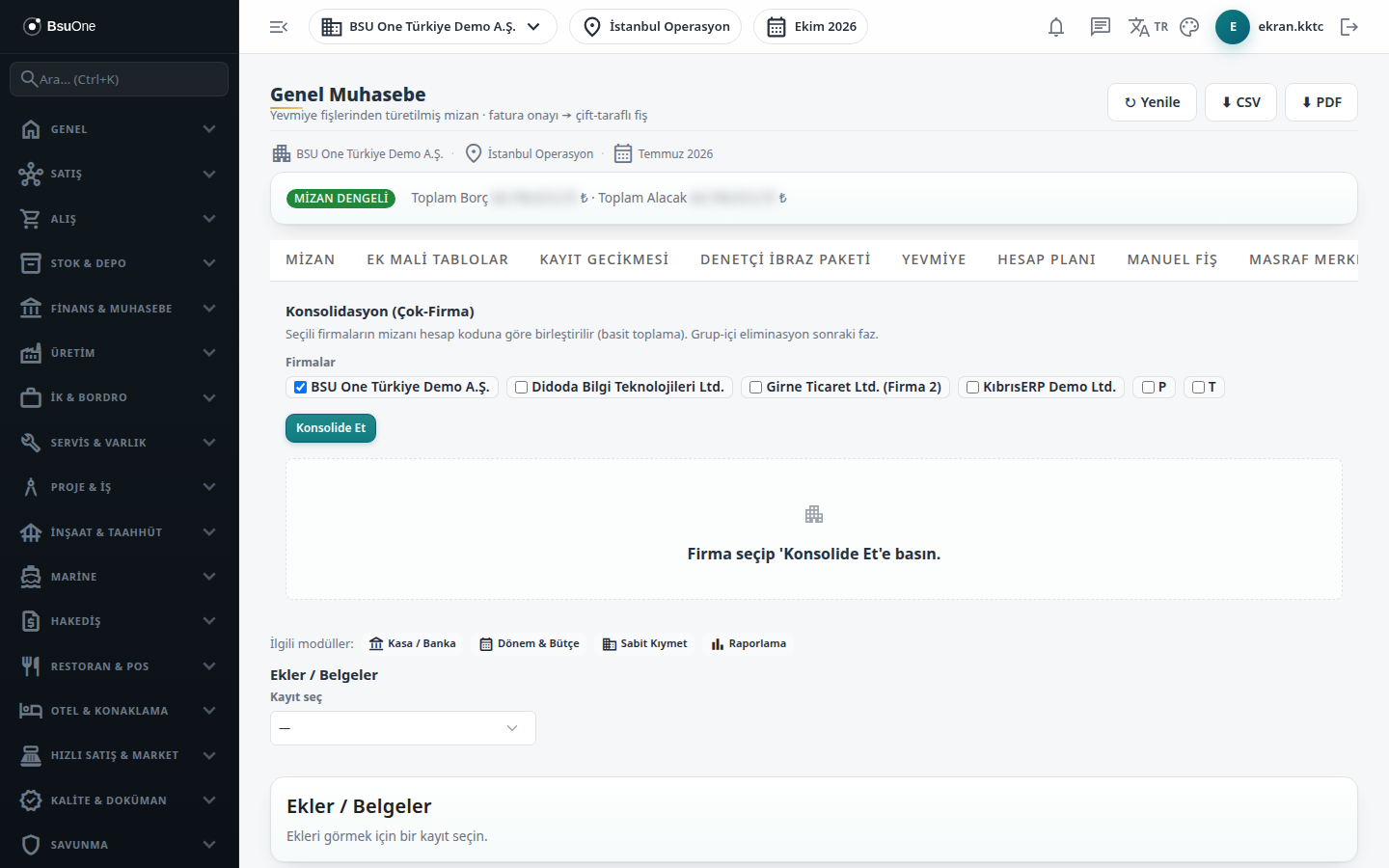Open the Stok & Depo icon in sidebar

[x=31, y=263]
